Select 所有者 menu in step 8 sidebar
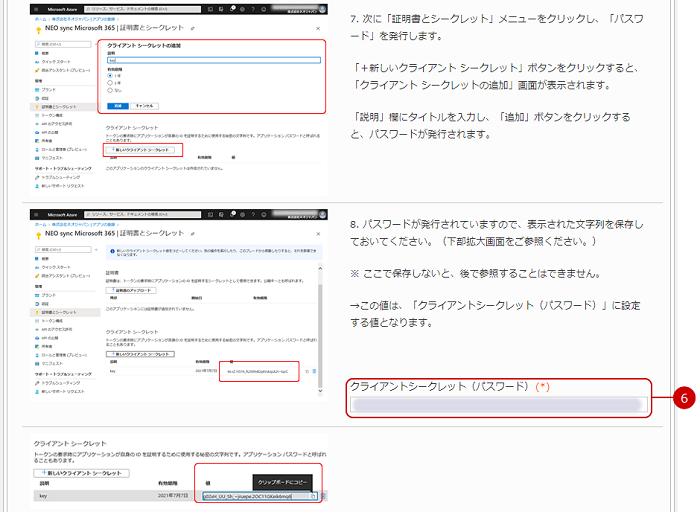700x512 pixels. [x=44, y=346]
